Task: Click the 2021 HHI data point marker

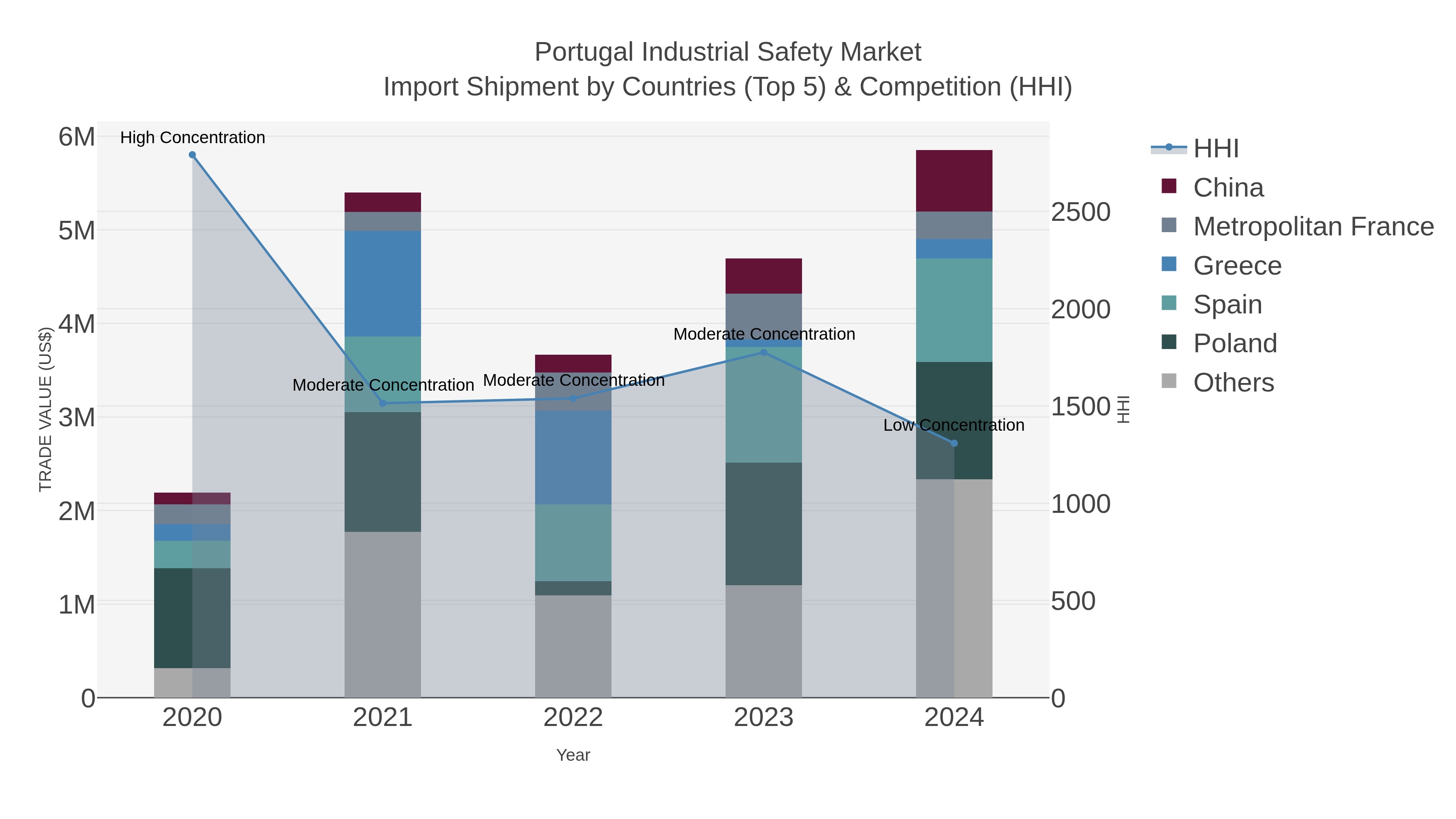Action: (x=383, y=403)
